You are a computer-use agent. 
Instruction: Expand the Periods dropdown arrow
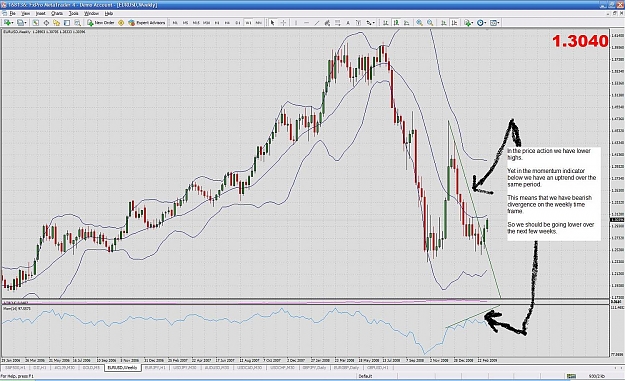(x=485, y=23)
